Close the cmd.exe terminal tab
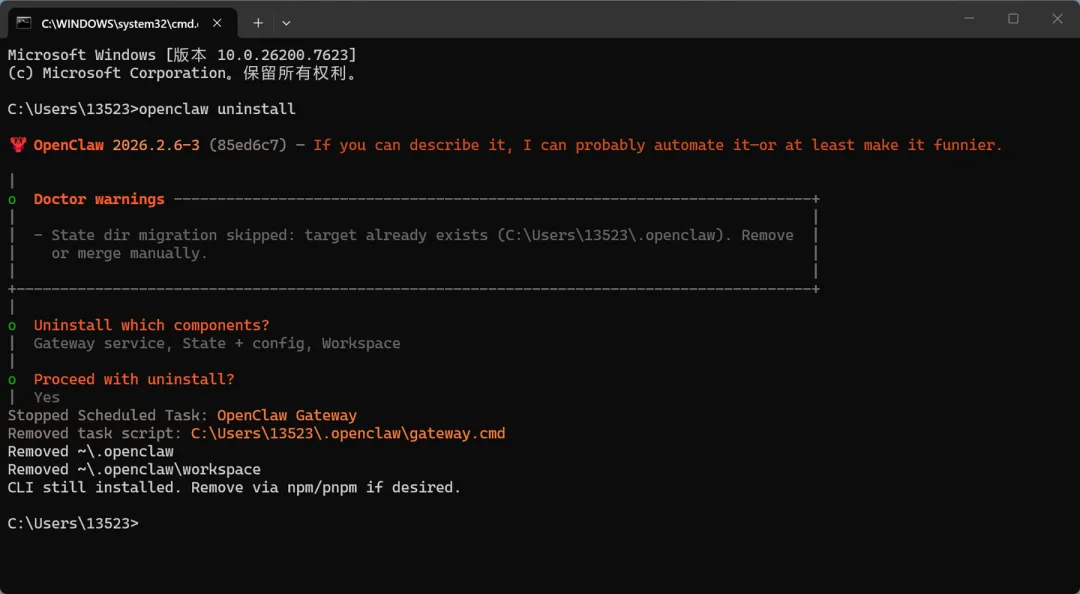Viewport: 1080px width, 594px height. [217, 22]
